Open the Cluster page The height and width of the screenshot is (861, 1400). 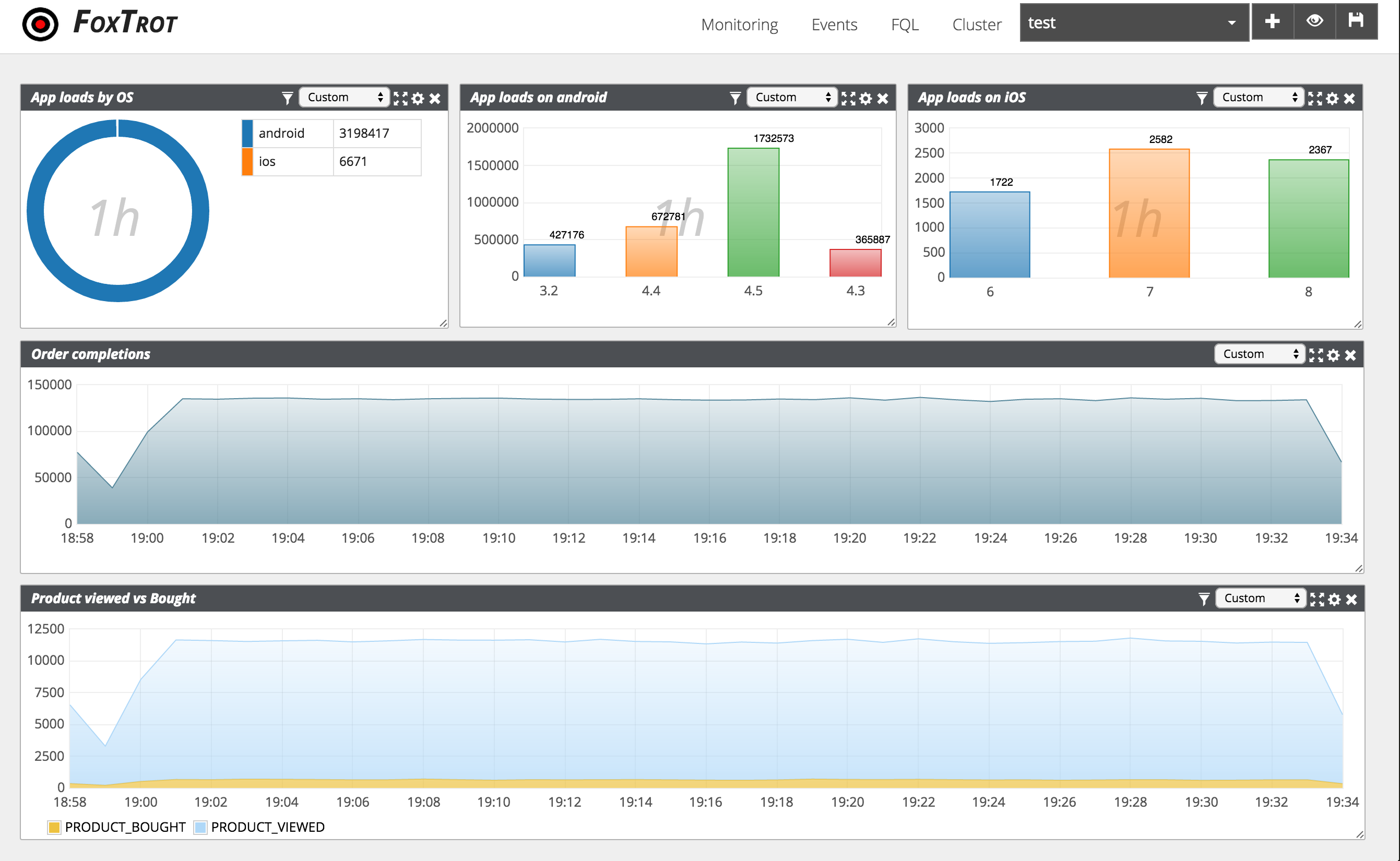[976, 25]
